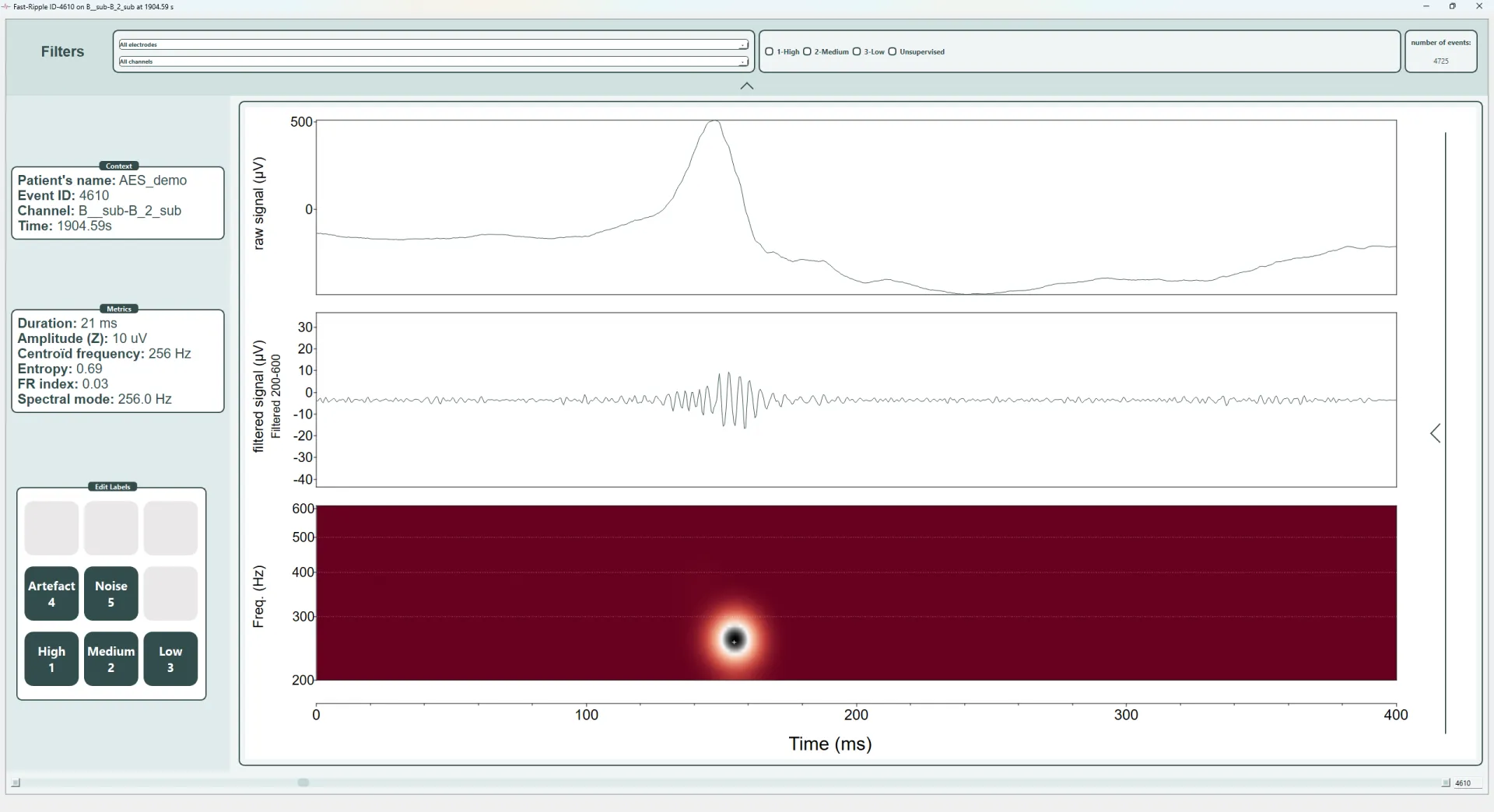1494x812 pixels.
Task: Click the hot spot in the spectrogram
Action: [735, 640]
